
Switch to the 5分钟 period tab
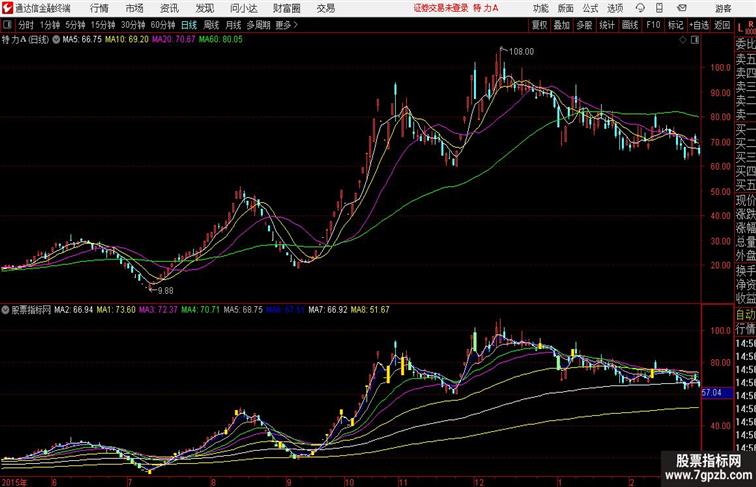(x=75, y=25)
